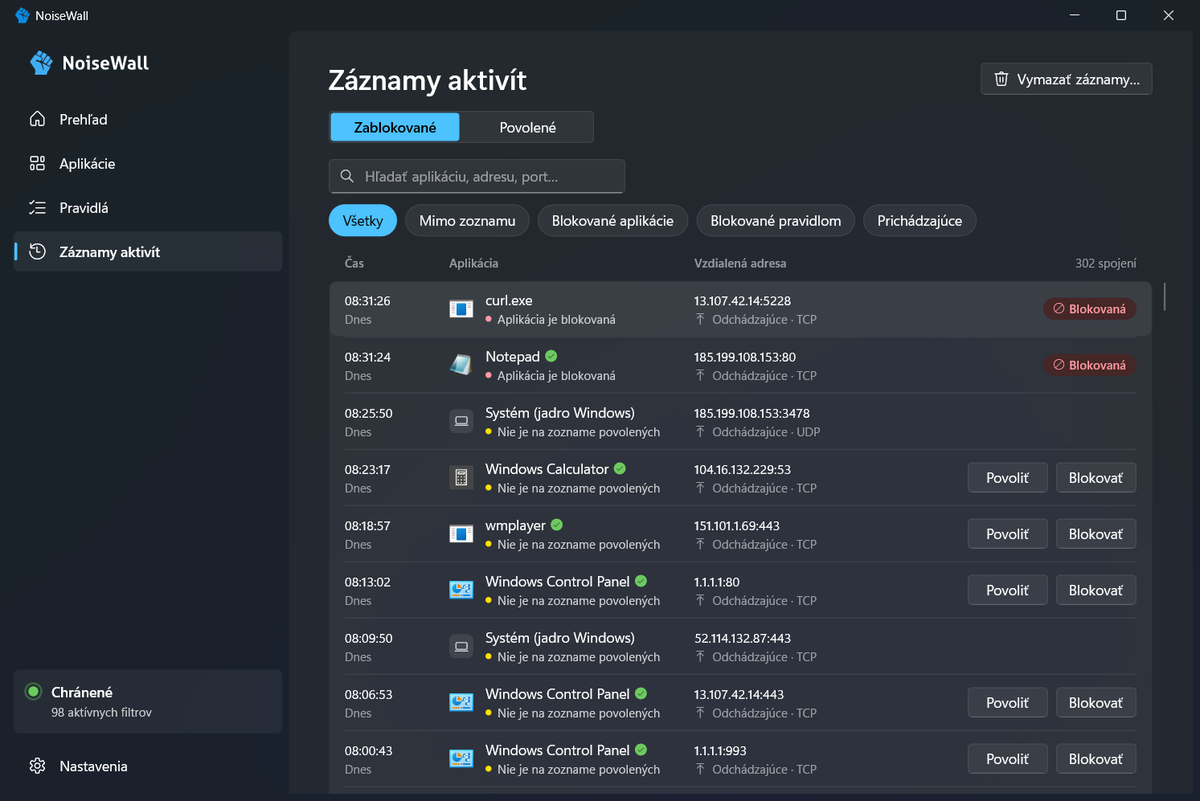Select the Prichádzajúce filter chip

coord(920,221)
